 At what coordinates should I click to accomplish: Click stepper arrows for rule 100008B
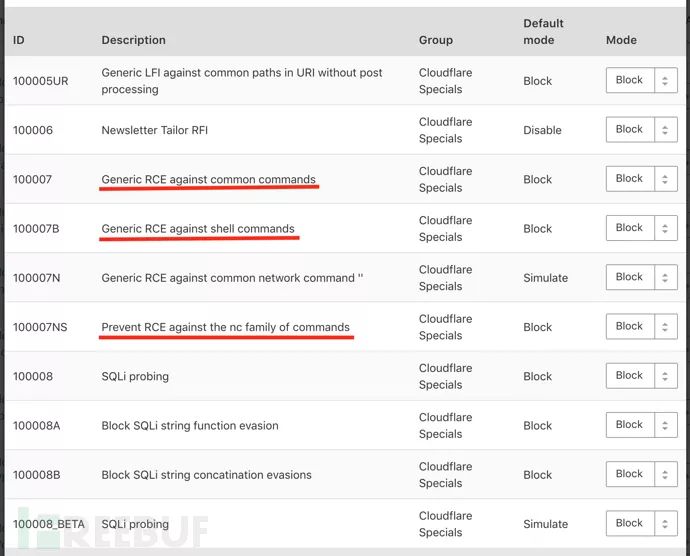(x=666, y=474)
